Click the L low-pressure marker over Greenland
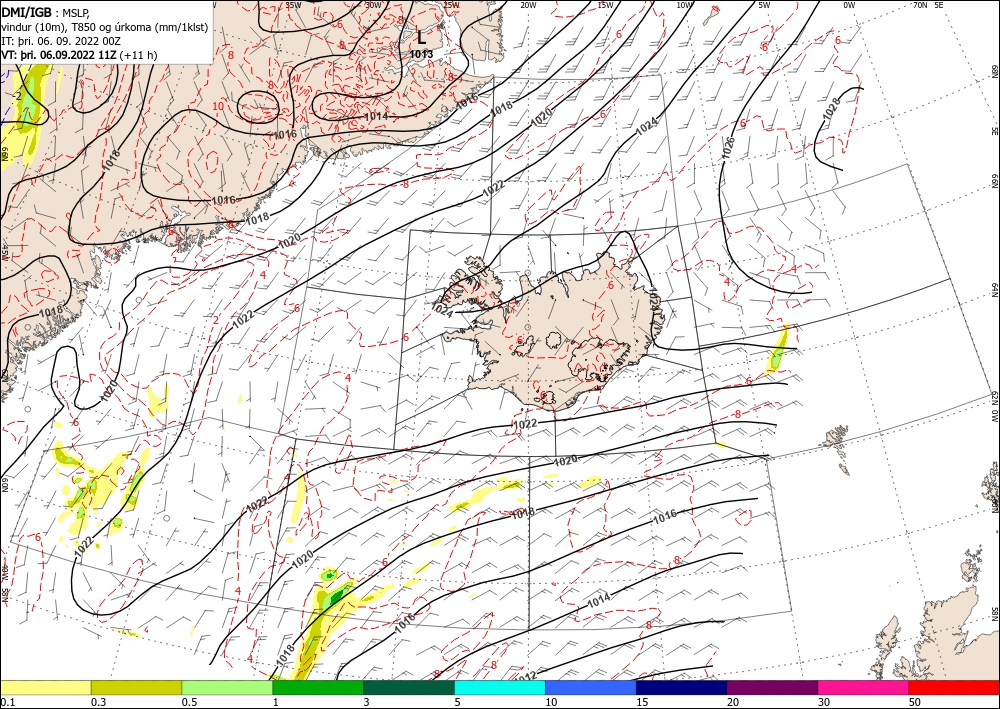This screenshot has height=709, width=1000. point(421,37)
